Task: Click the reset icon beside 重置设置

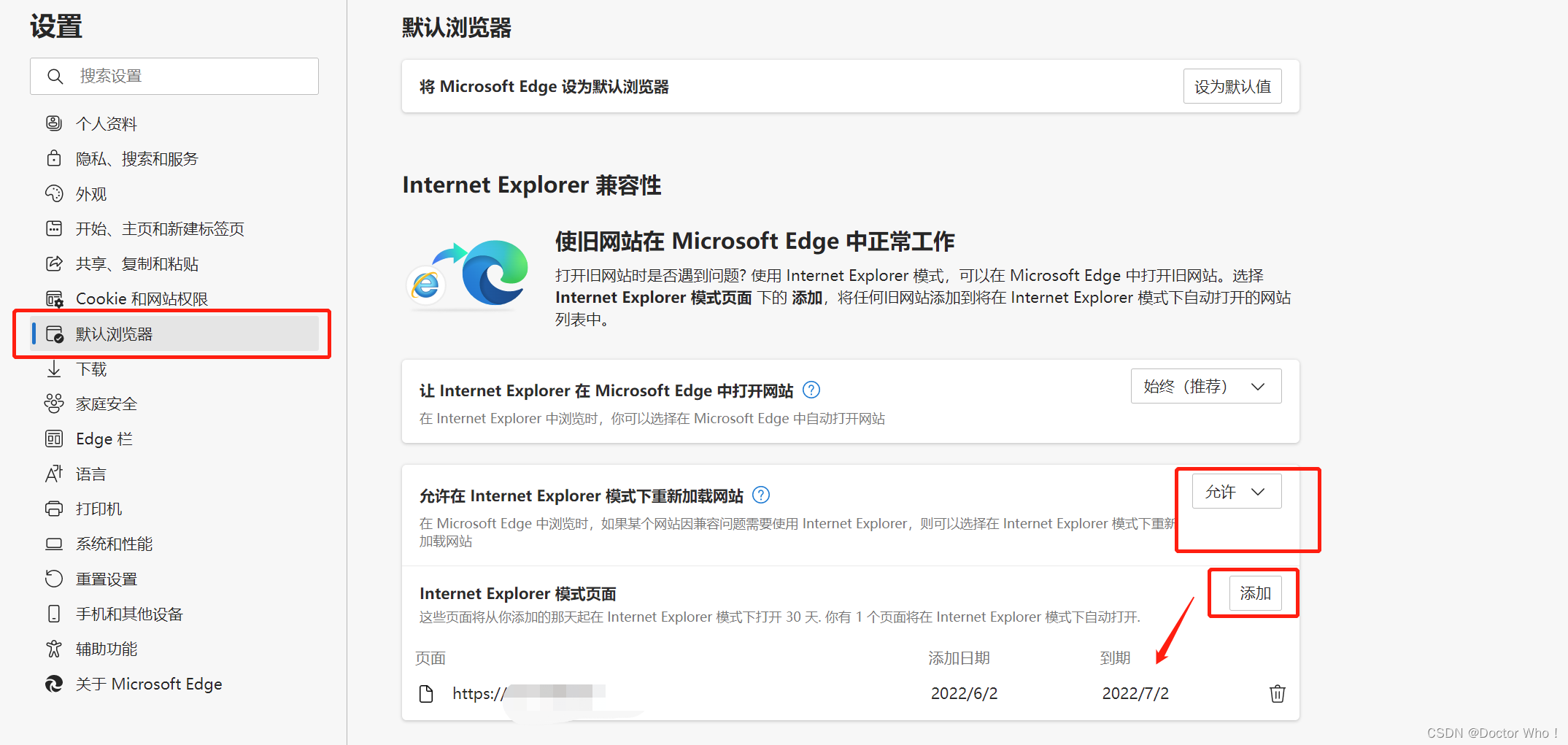Action: [54, 579]
